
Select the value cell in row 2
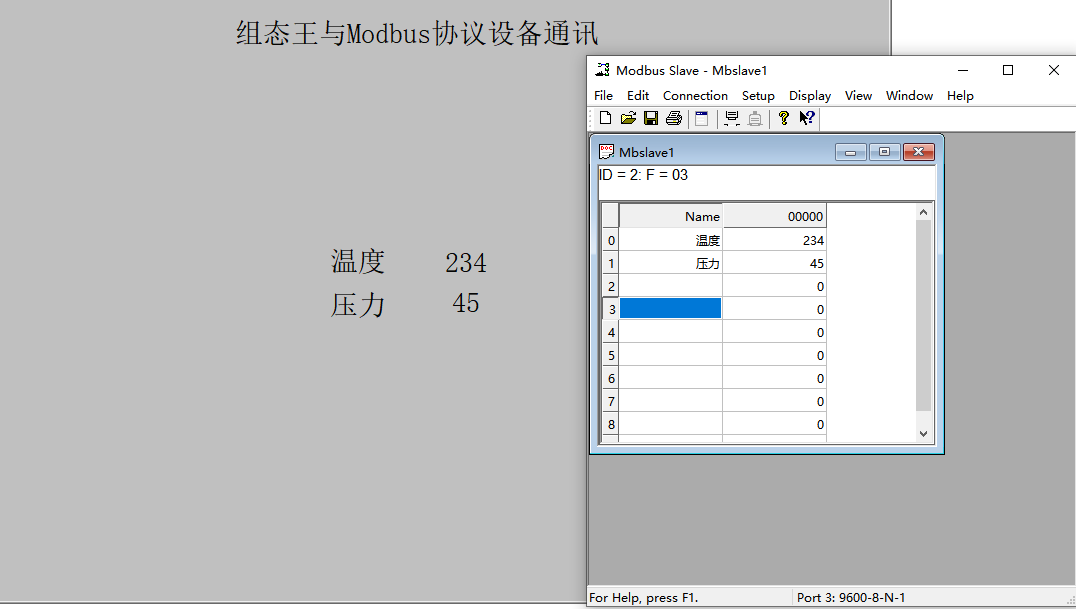point(774,286)
